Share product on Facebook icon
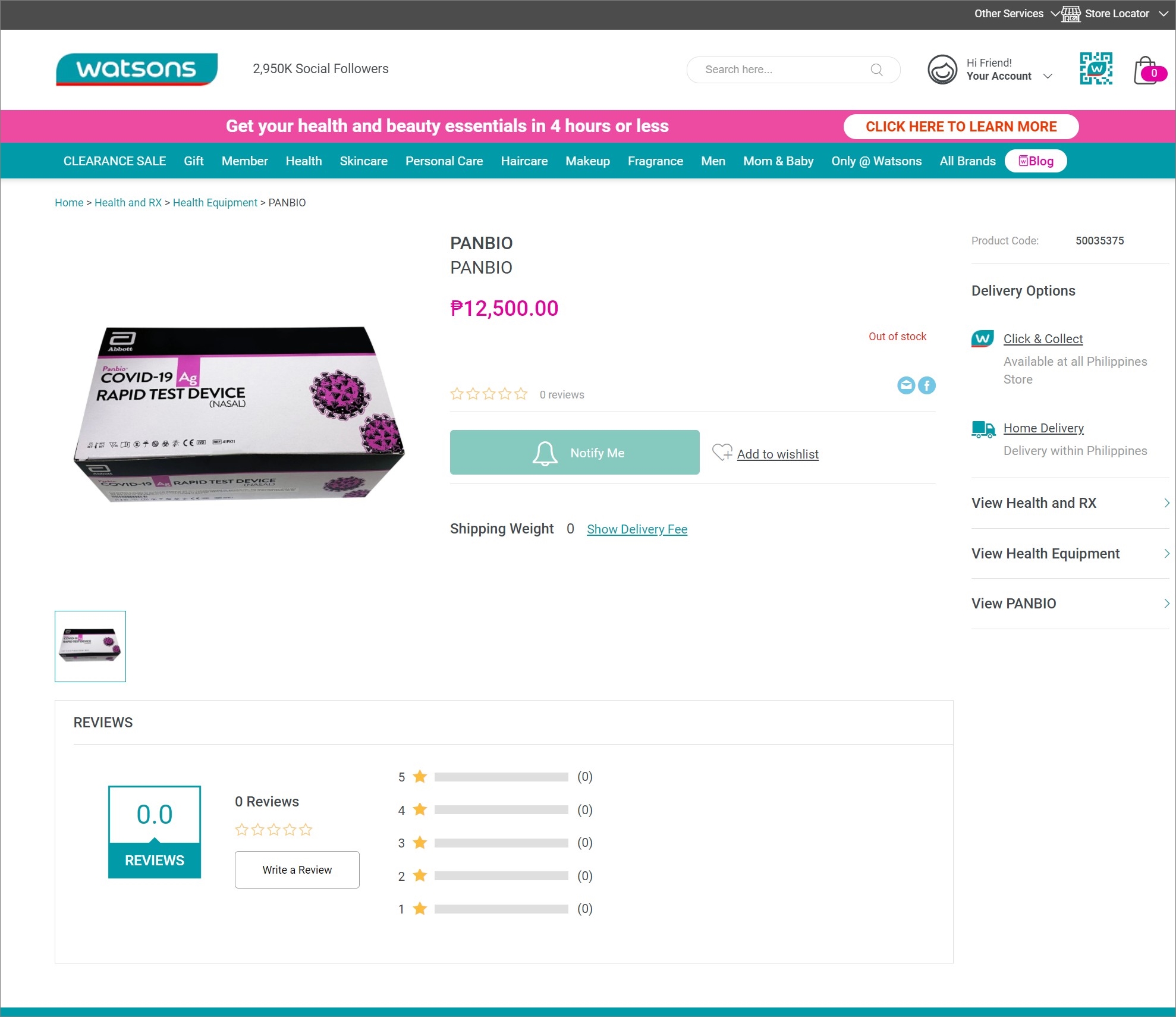Image resolution: width=1176 pixels, height=1017 pixels. (x=927, y=385)
